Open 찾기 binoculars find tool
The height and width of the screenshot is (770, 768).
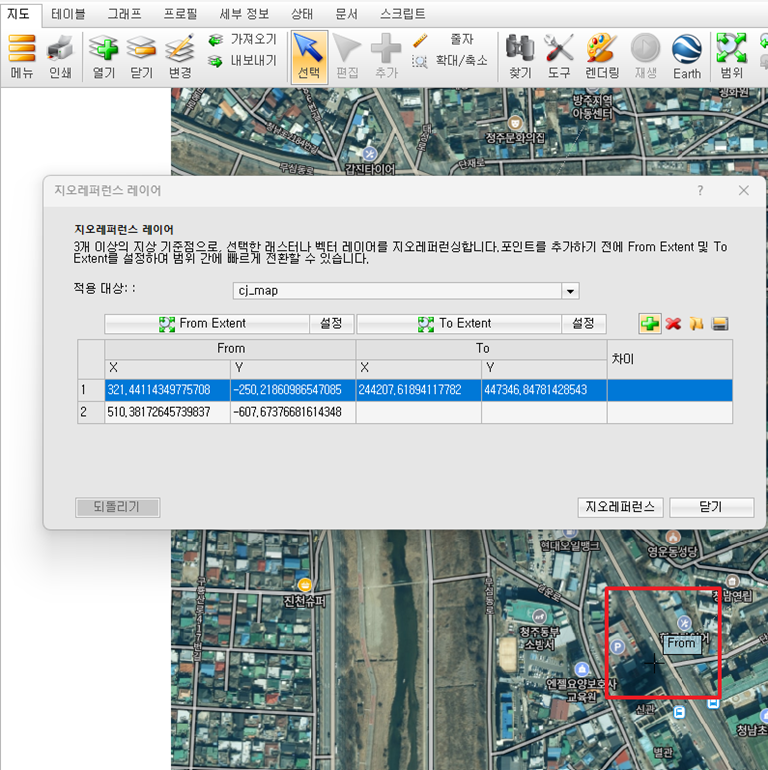click(520, 57)
